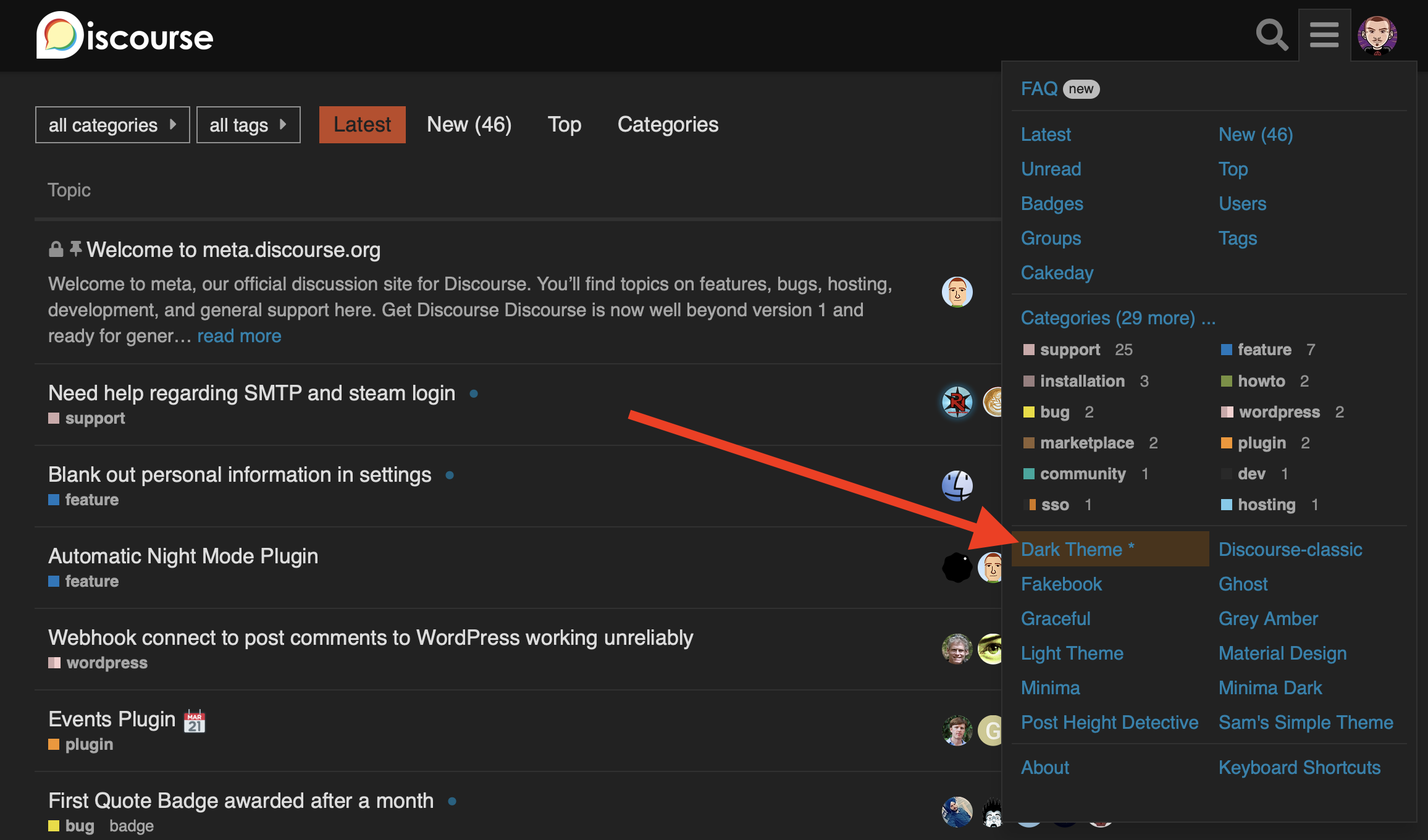This screenshot has width=1428, height=840.
Task: Click badge tag on First Quote topic
Action: (132, 826)
